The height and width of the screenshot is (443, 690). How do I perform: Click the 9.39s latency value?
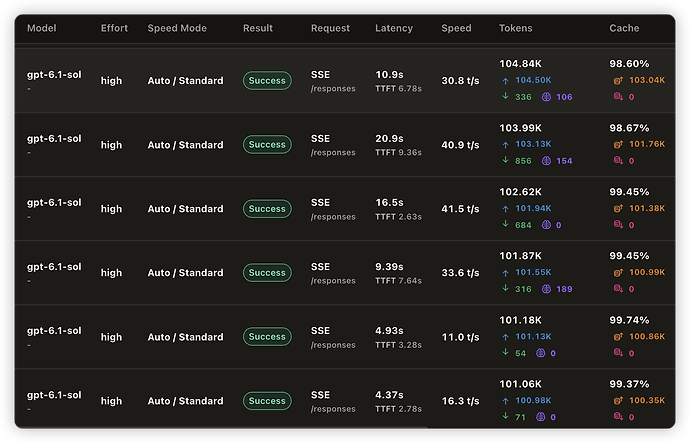coord(389,267)
